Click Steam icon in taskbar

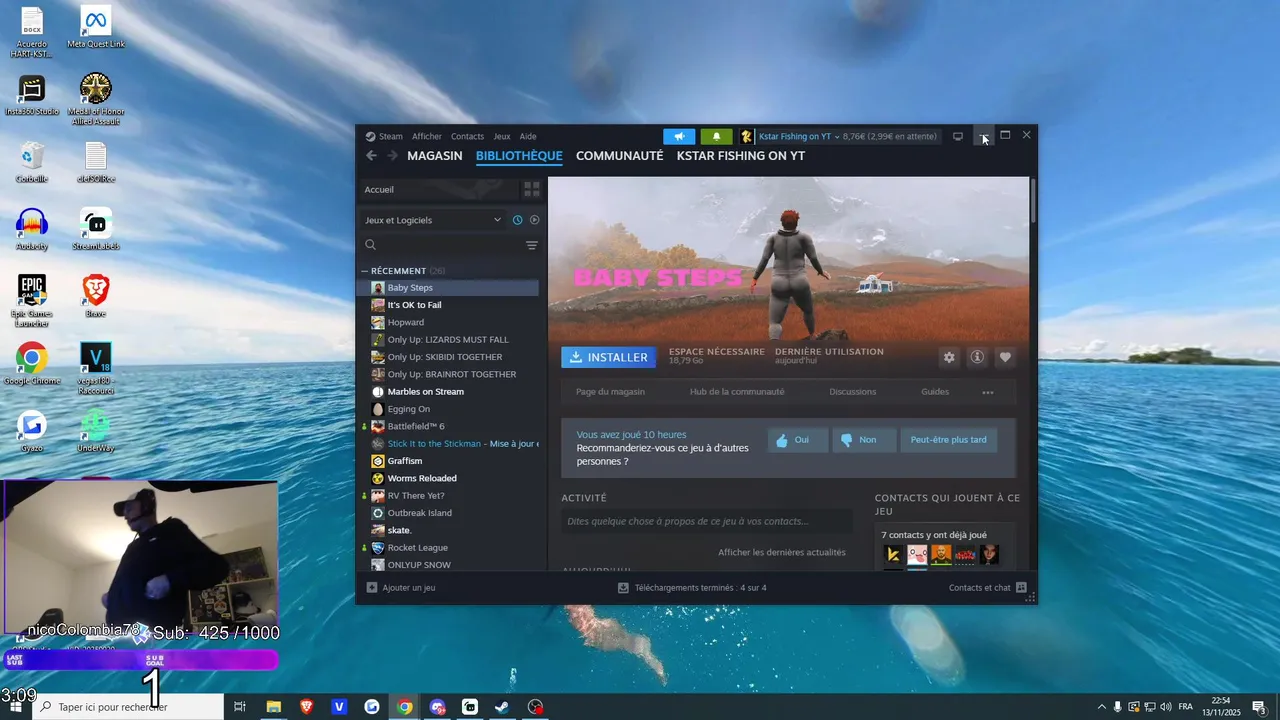(502, 707)
